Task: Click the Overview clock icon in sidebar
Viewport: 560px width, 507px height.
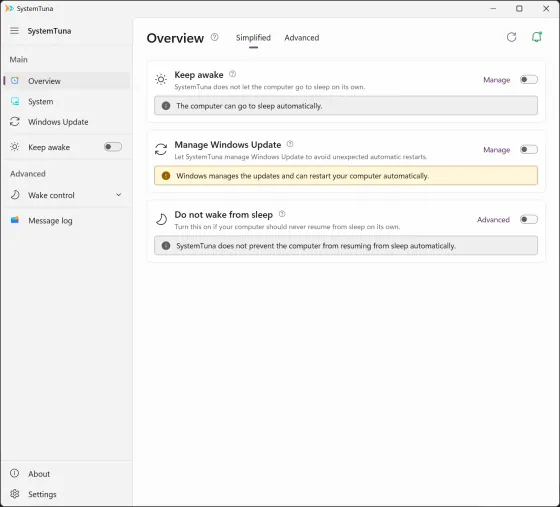Action: pyautogui.click(x=15, y=81)
